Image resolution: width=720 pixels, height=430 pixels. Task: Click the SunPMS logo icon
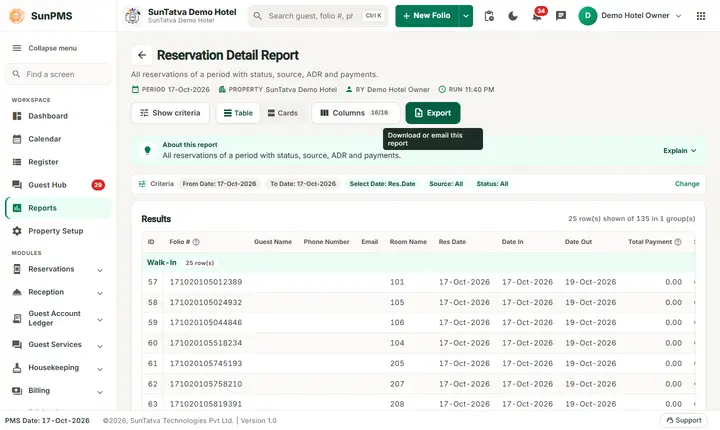17,16
